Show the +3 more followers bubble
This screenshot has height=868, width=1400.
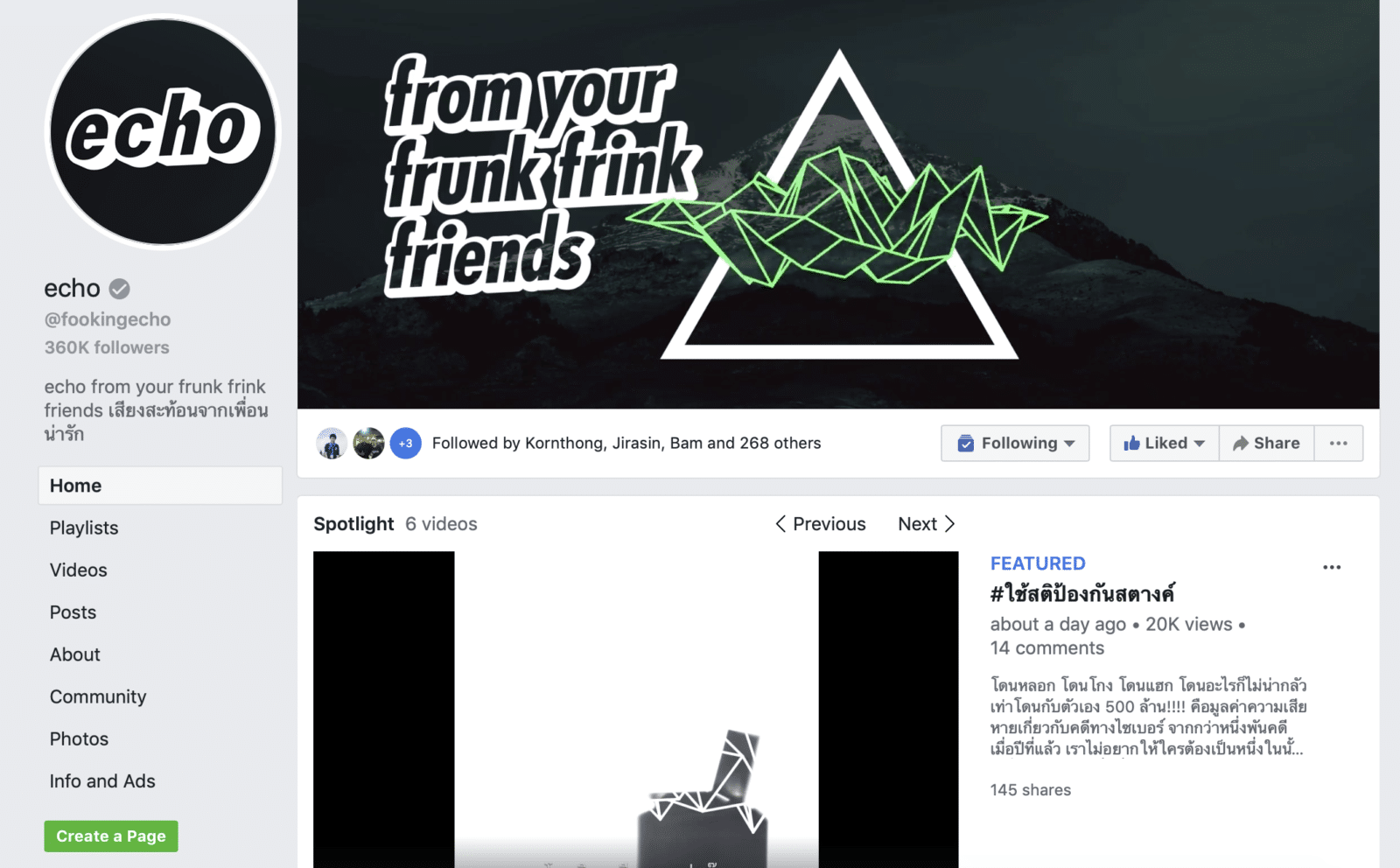tap(405, 444)
